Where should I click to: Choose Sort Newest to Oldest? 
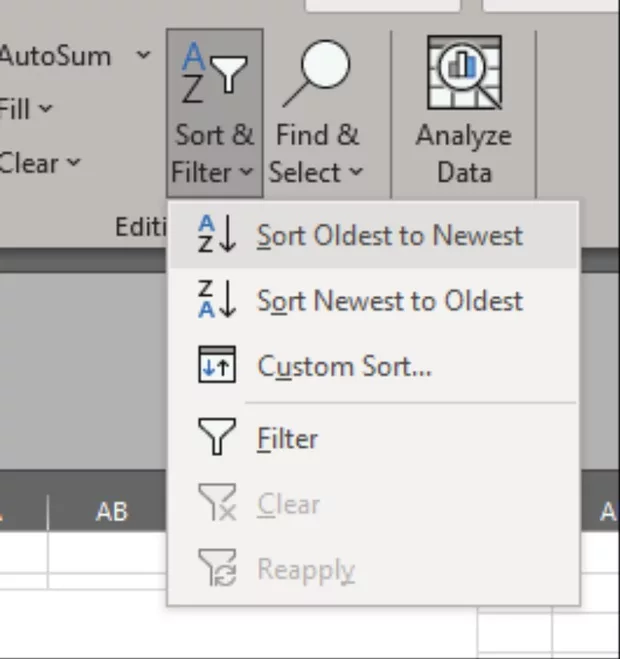389,301
